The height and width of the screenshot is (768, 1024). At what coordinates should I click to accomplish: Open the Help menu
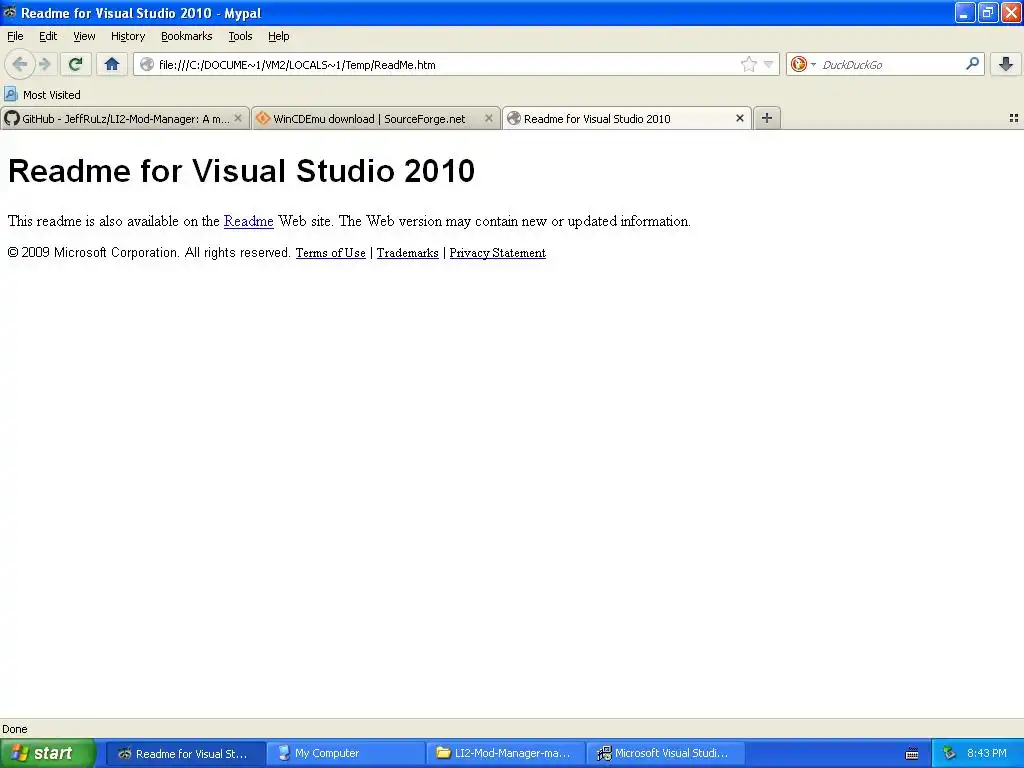(279, 36)
